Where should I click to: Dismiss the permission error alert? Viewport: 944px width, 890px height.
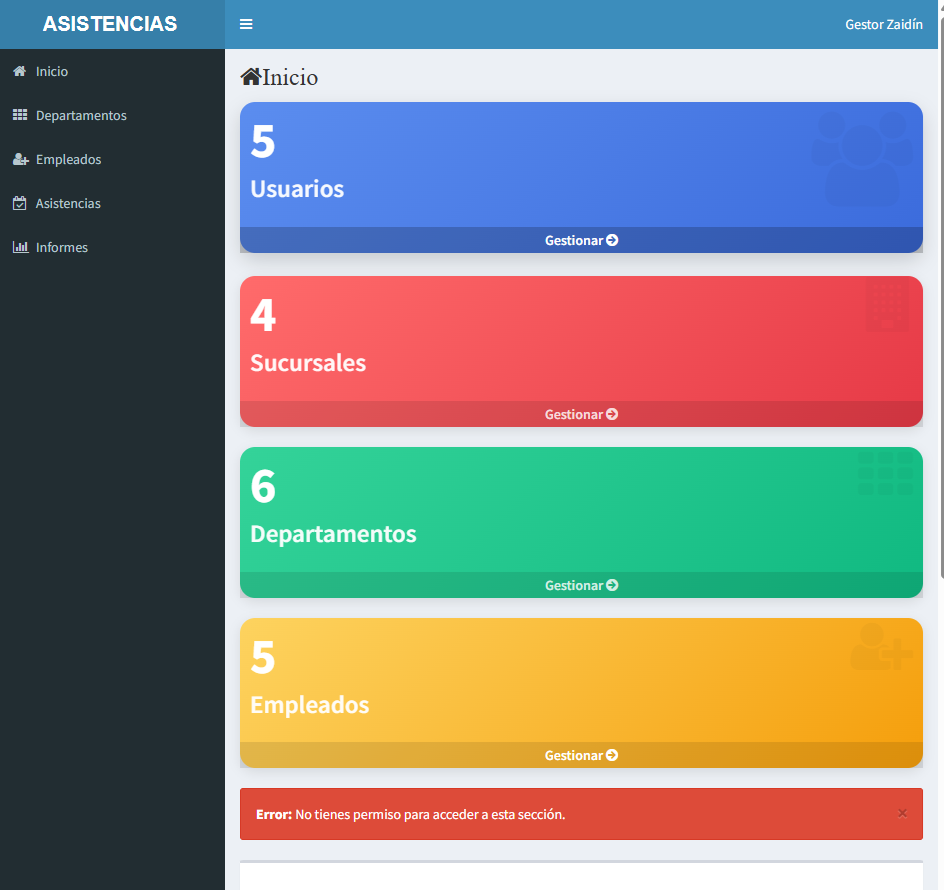[902, 813]
